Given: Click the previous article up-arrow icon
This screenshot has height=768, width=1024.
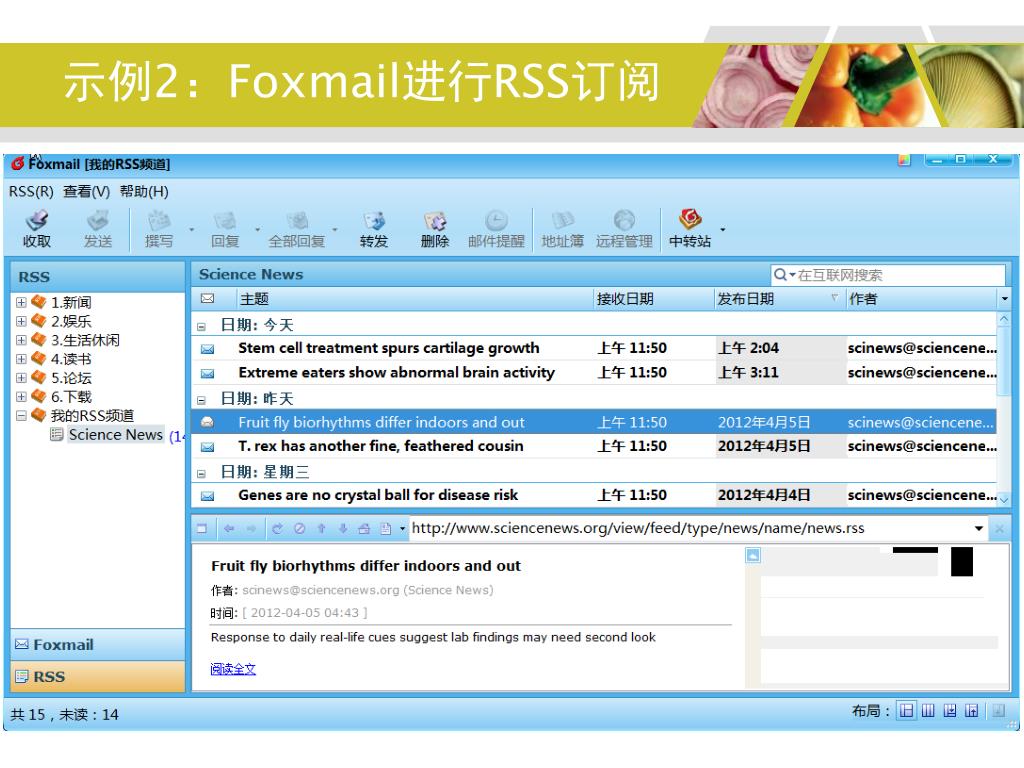Looking at the screenshot, I should 321,529.
